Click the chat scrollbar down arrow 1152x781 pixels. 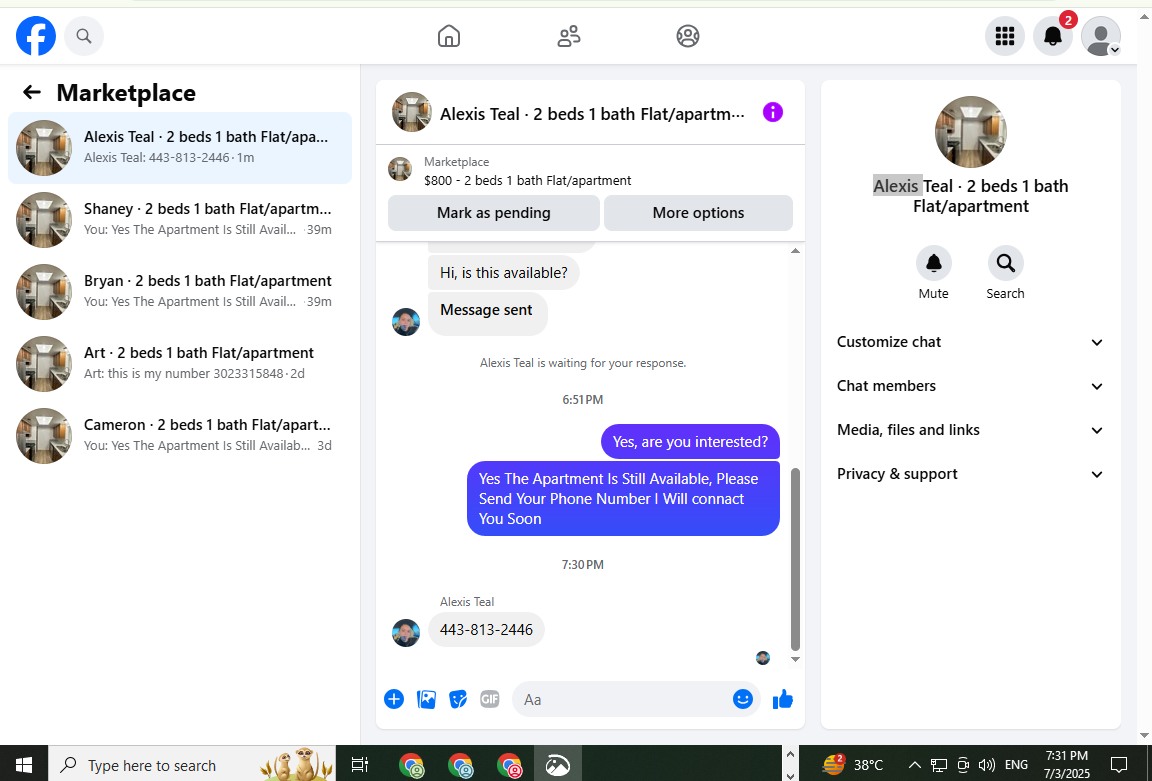point(795,660)
